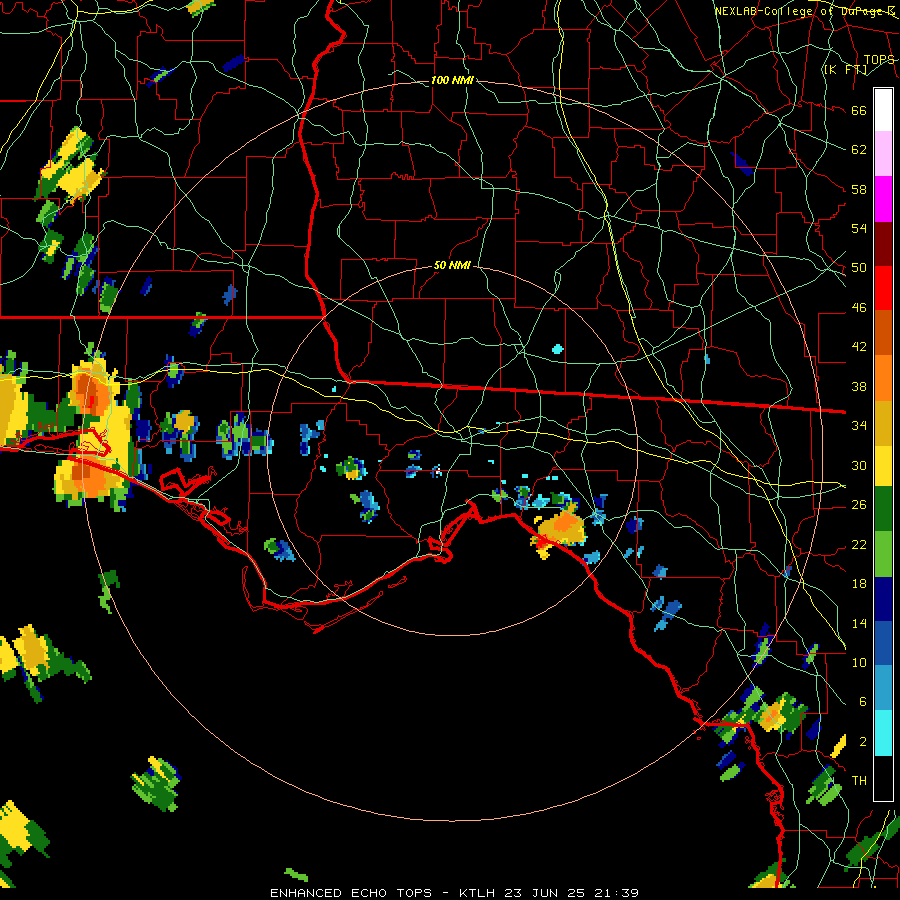Click the '2' legend value
900x900 pixels.
click(x=863, y=742)
